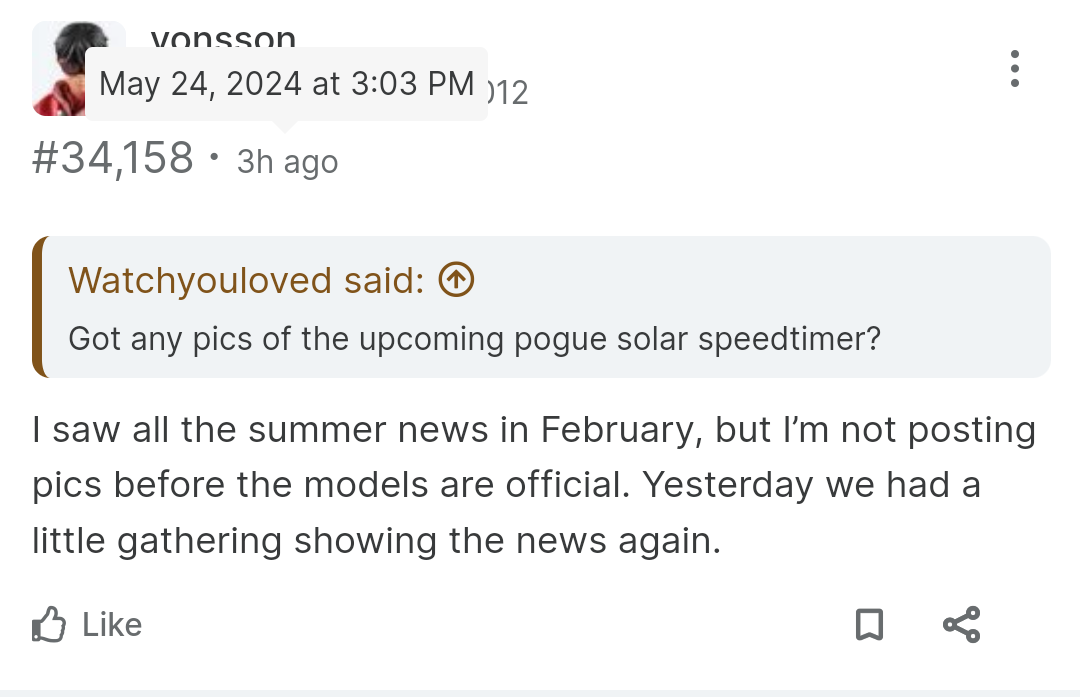Click the "3h ago" timestamp
The width and height of the screenshot is (1080, 697).
point(288,163)
